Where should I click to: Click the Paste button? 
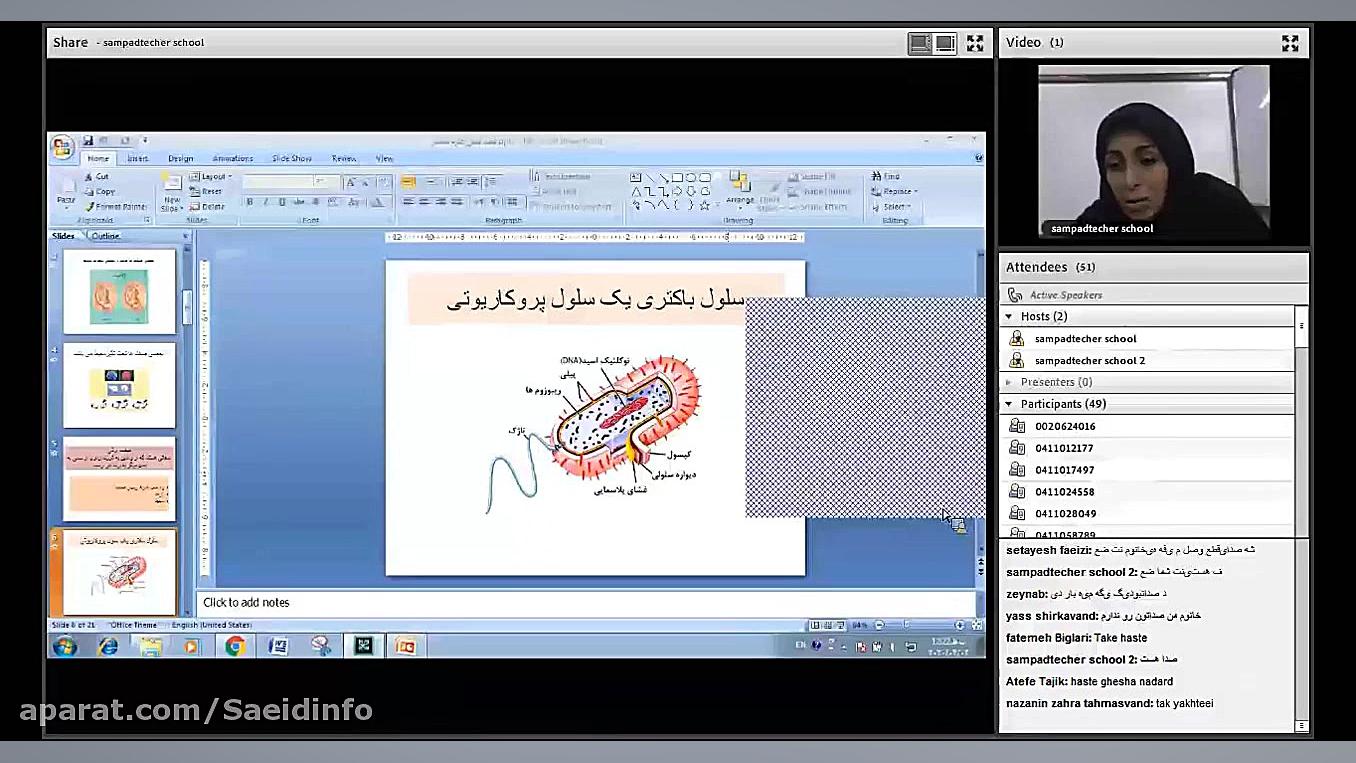[x=65, y=191]
